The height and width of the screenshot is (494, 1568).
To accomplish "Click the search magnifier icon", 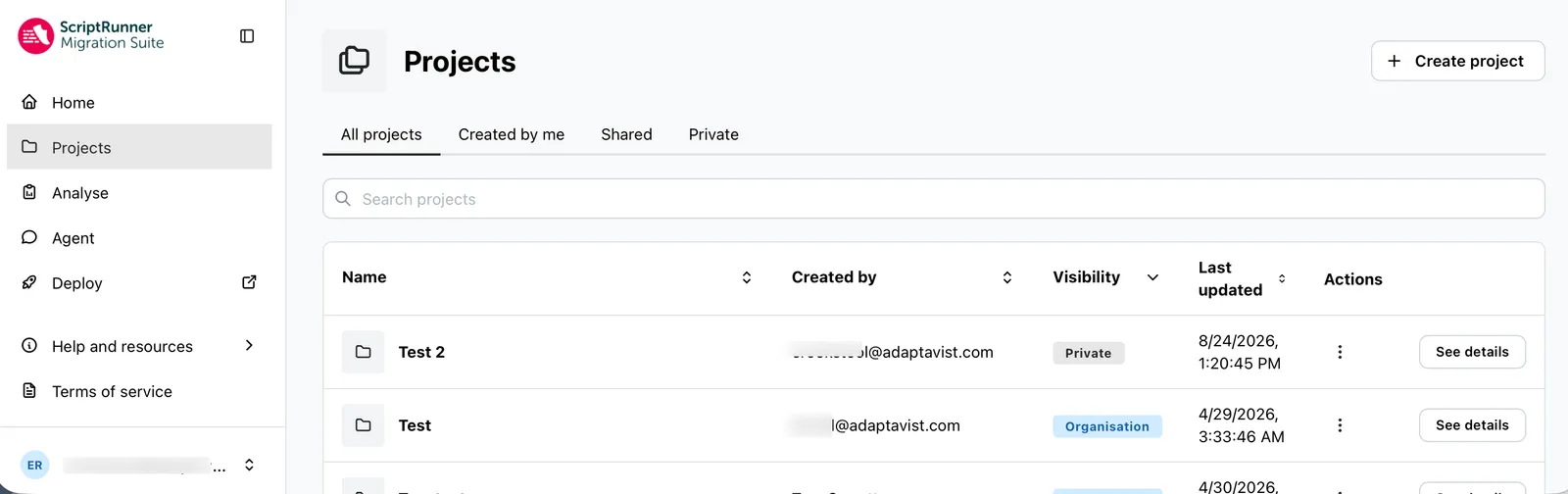I will point(343,199).
